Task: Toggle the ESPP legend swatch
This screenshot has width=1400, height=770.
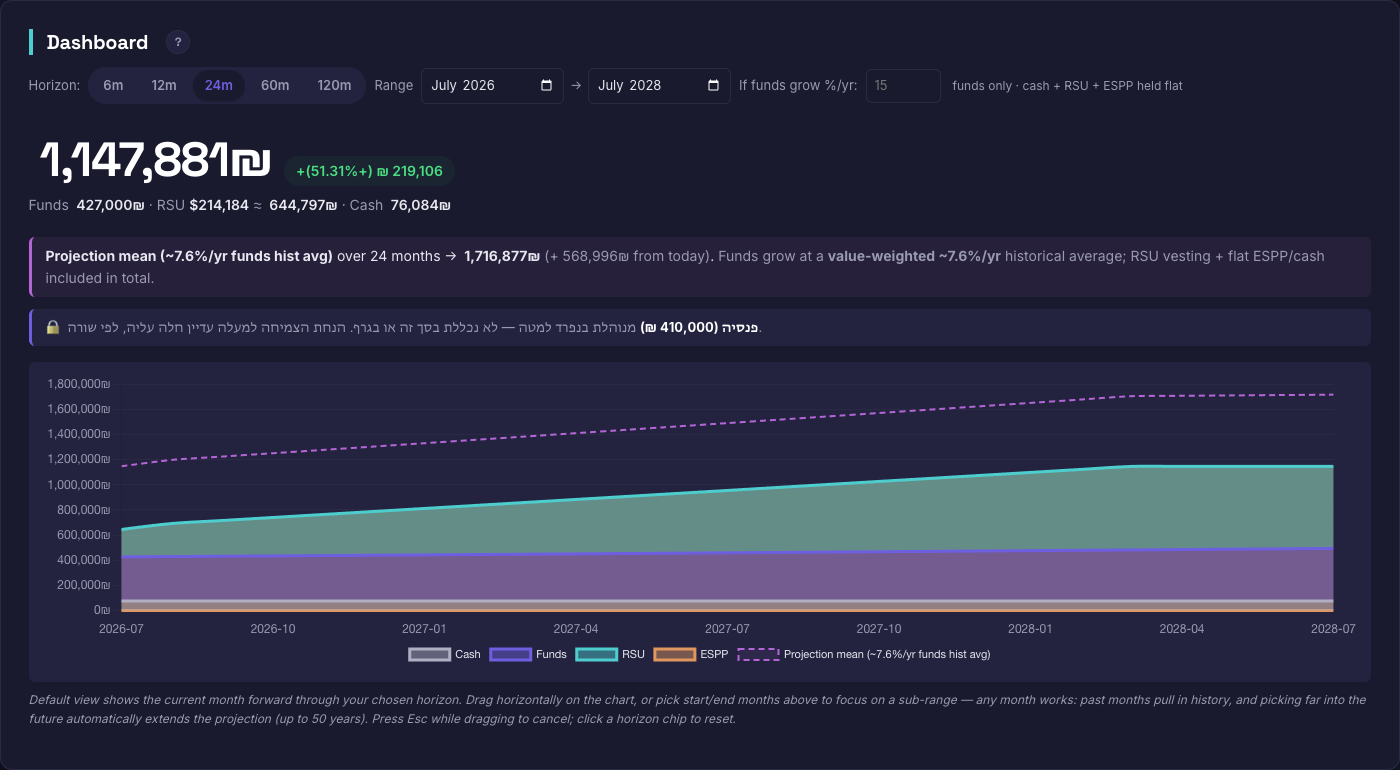Action: [674, 655]
